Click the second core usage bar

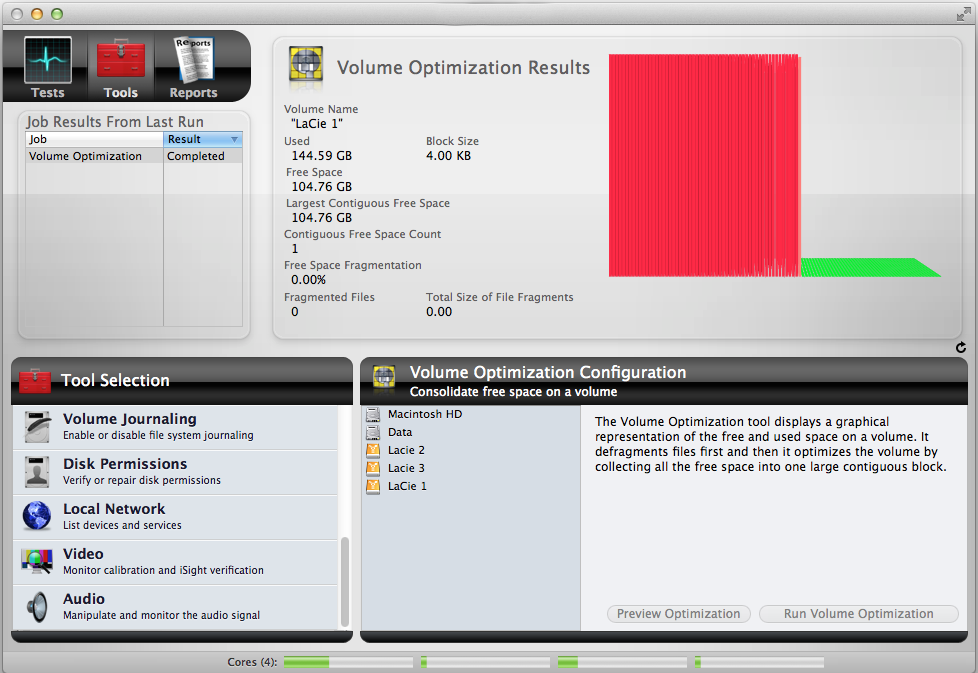(485, 662)
